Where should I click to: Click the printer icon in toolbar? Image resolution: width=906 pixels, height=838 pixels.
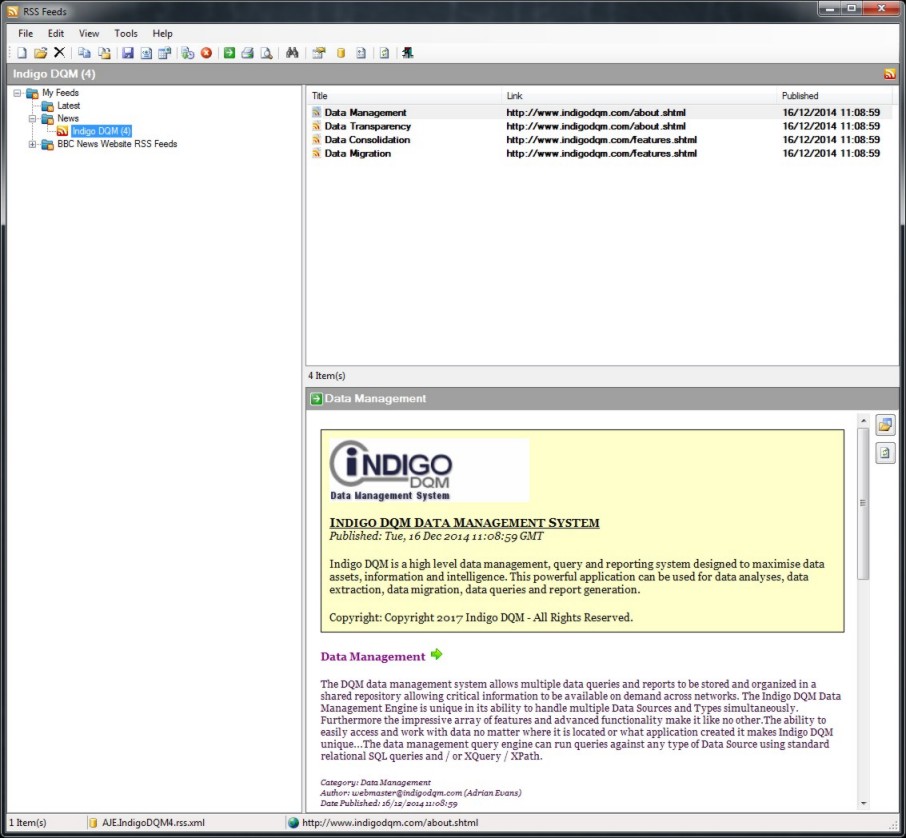point(247,53)
